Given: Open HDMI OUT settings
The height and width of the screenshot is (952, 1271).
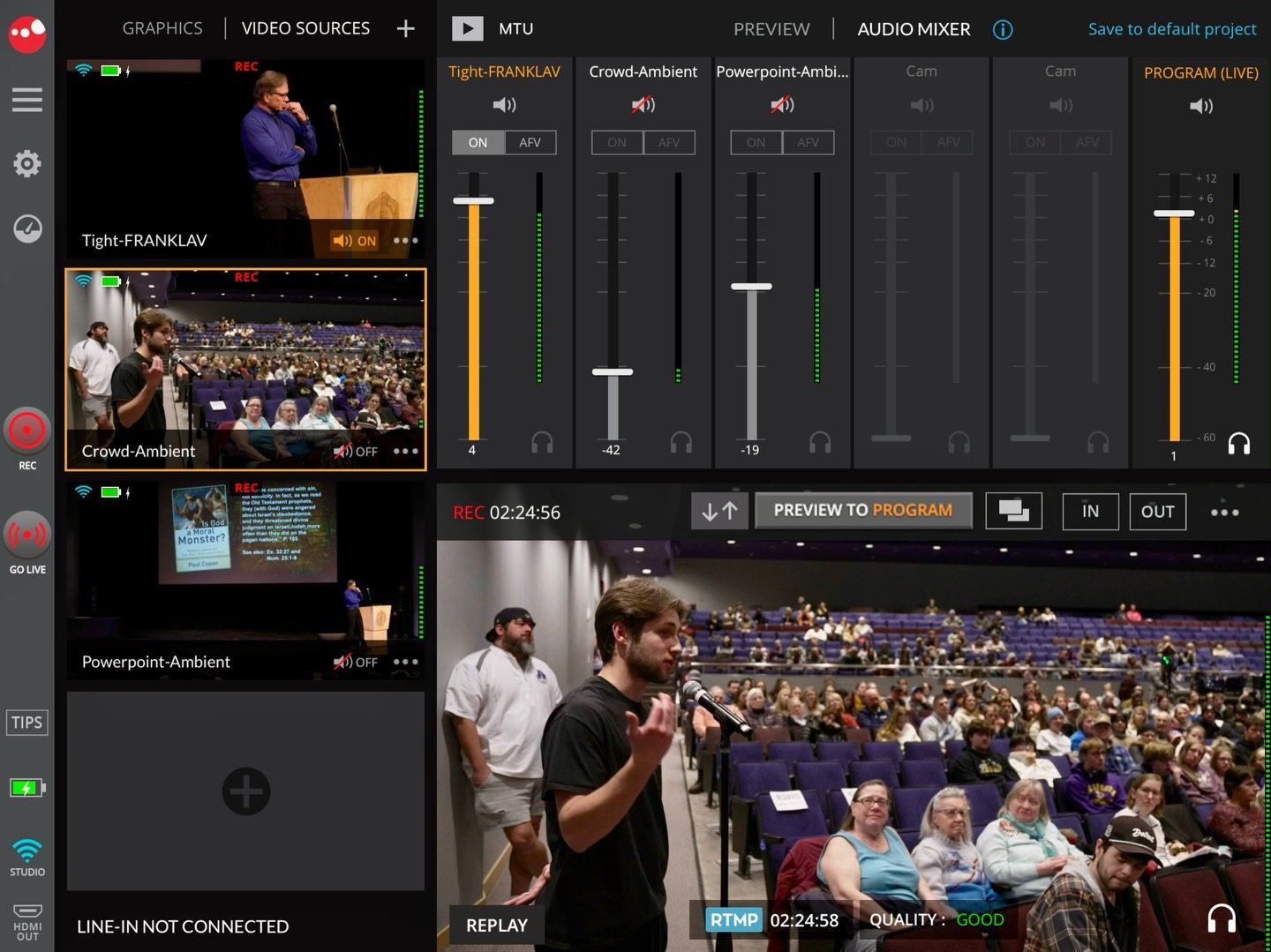Looking at the screenshot, I should pyautogui.click(x=27, y=922).
